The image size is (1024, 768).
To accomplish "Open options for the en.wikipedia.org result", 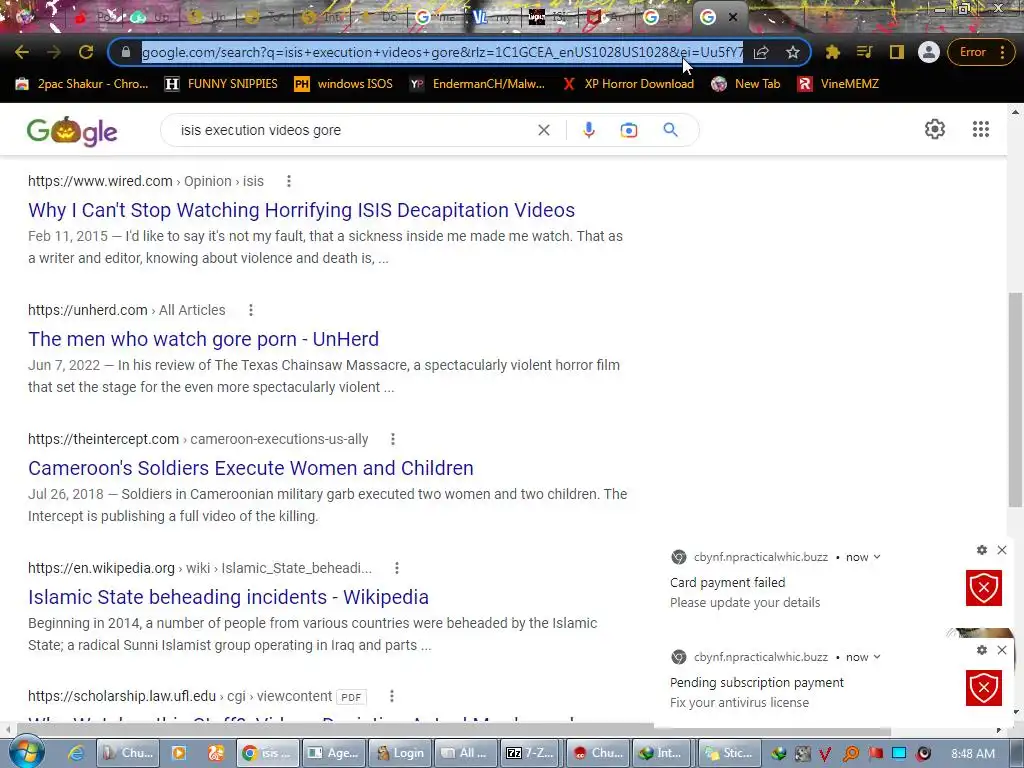I will click(396, 568).
